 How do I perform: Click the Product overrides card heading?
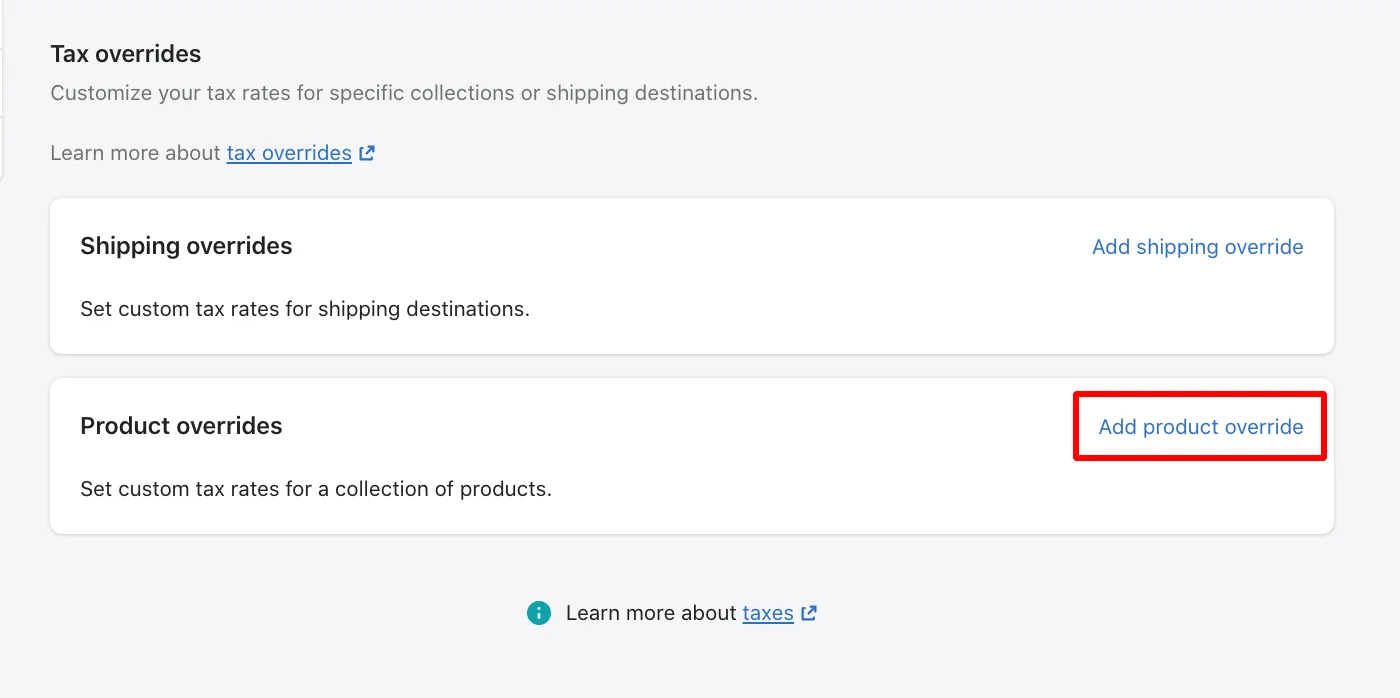pos(181,425)
